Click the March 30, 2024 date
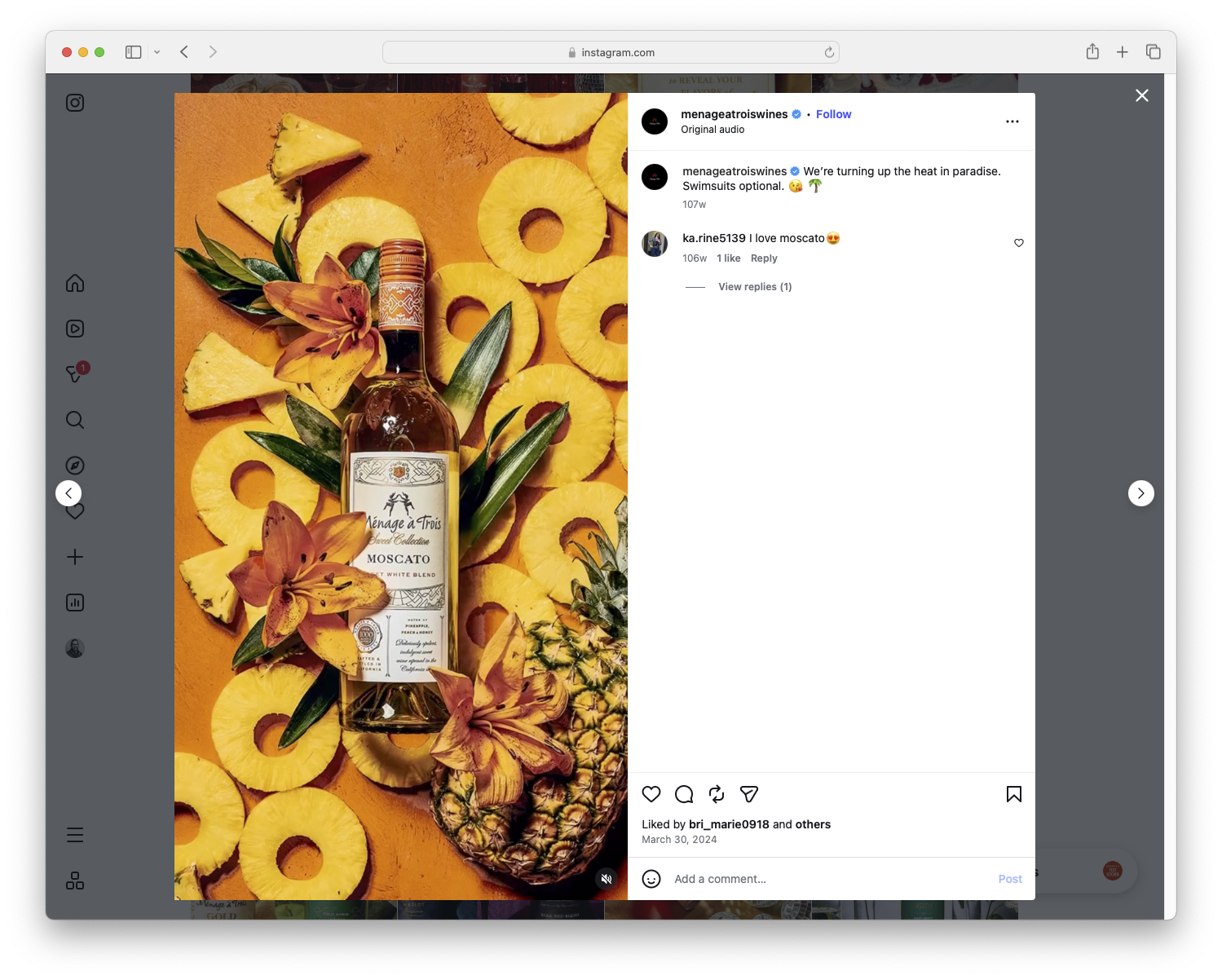 (x=679, y=840)
